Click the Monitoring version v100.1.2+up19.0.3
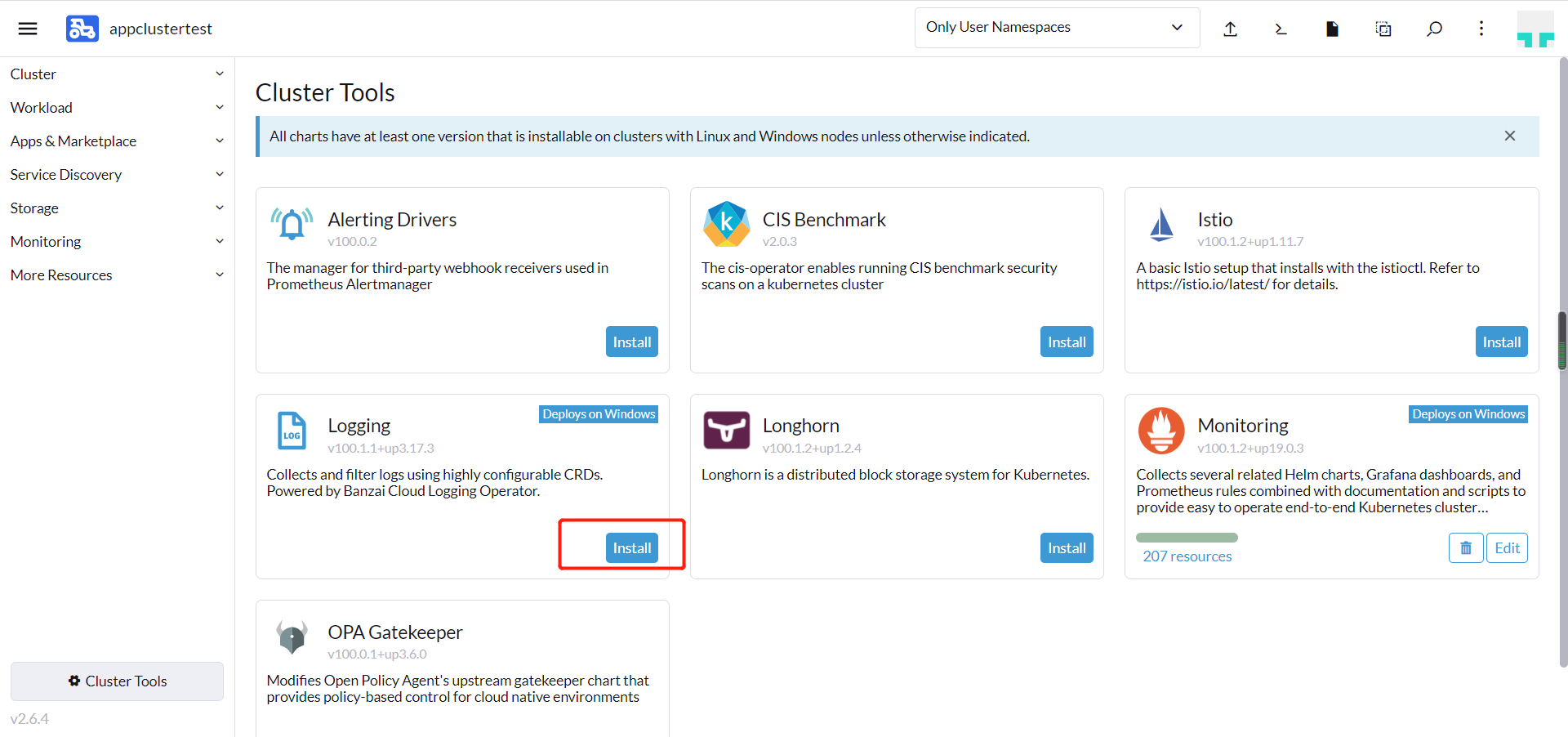 (1250, 448)
